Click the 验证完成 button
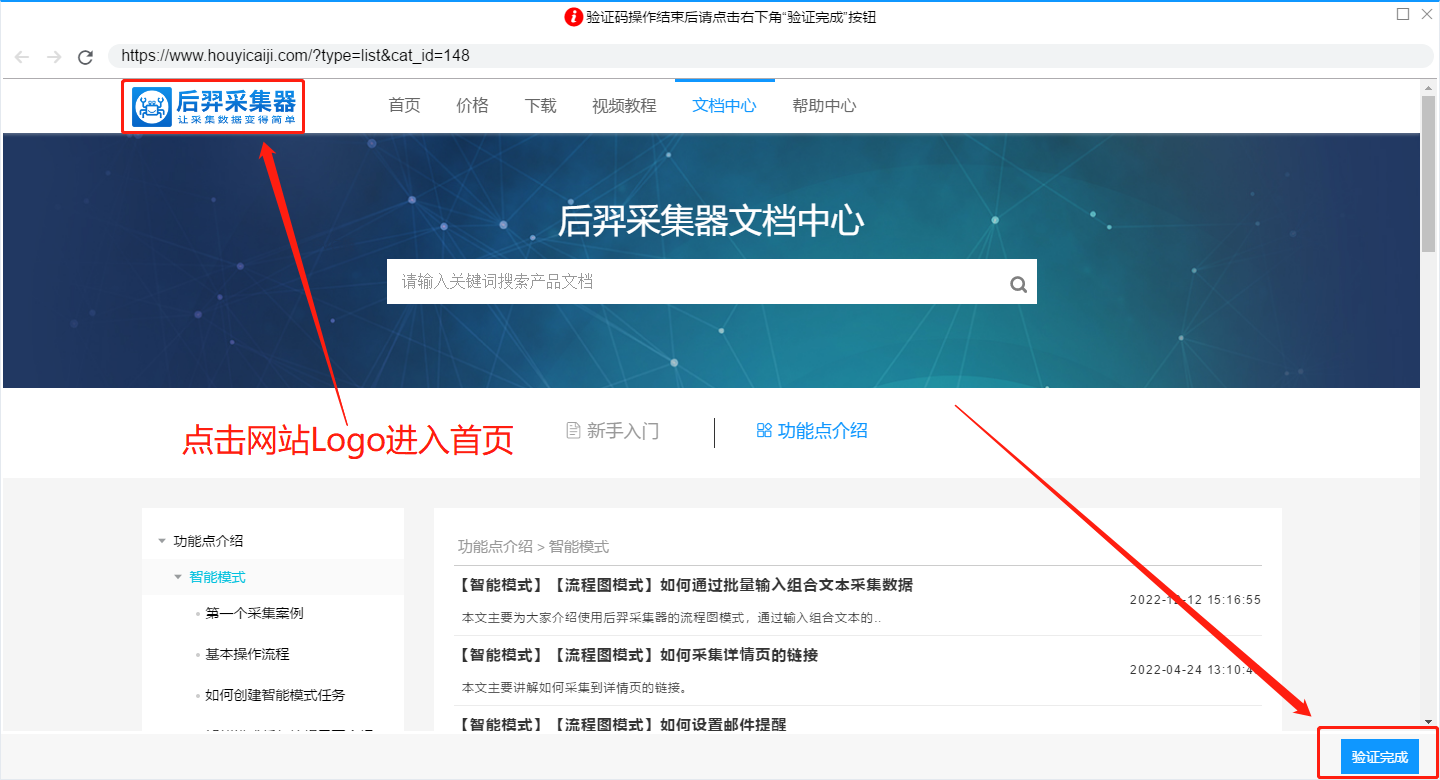Viewport: 1440px width, 780px height. click(x=1380, y=757)
